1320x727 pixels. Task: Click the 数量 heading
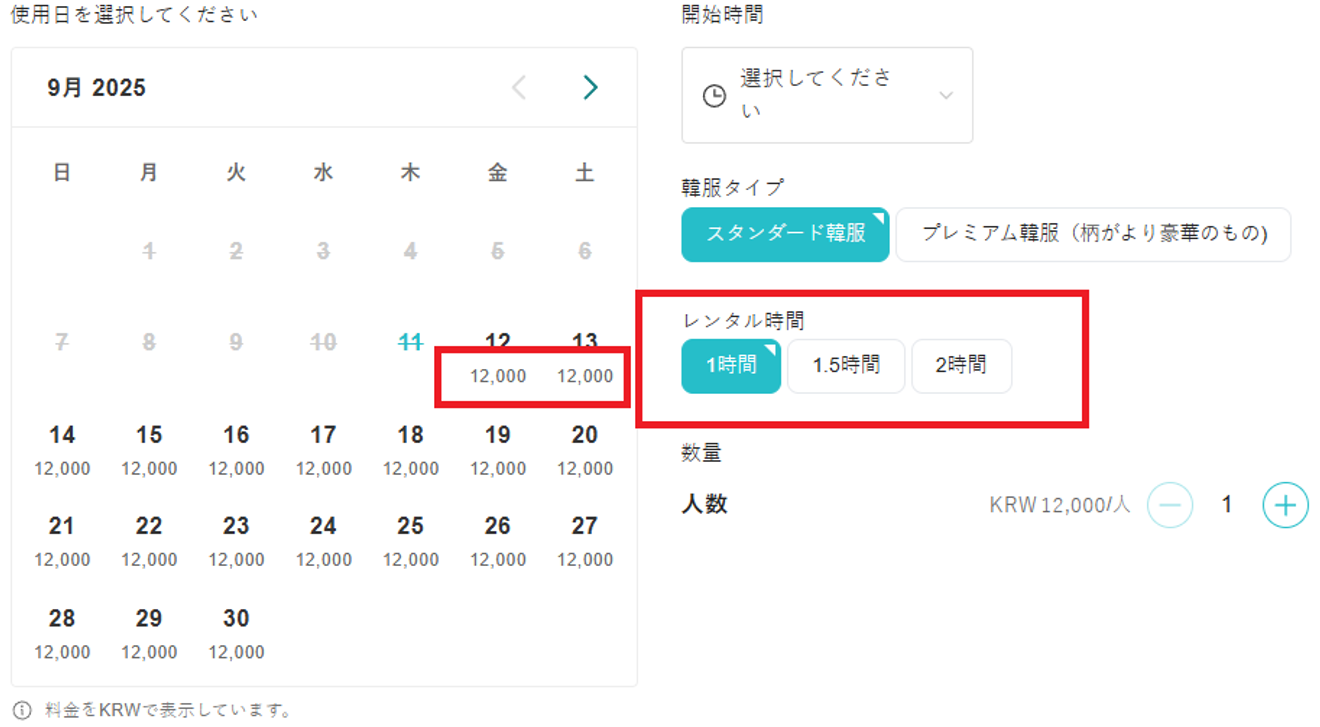click(x=702, y=453)
